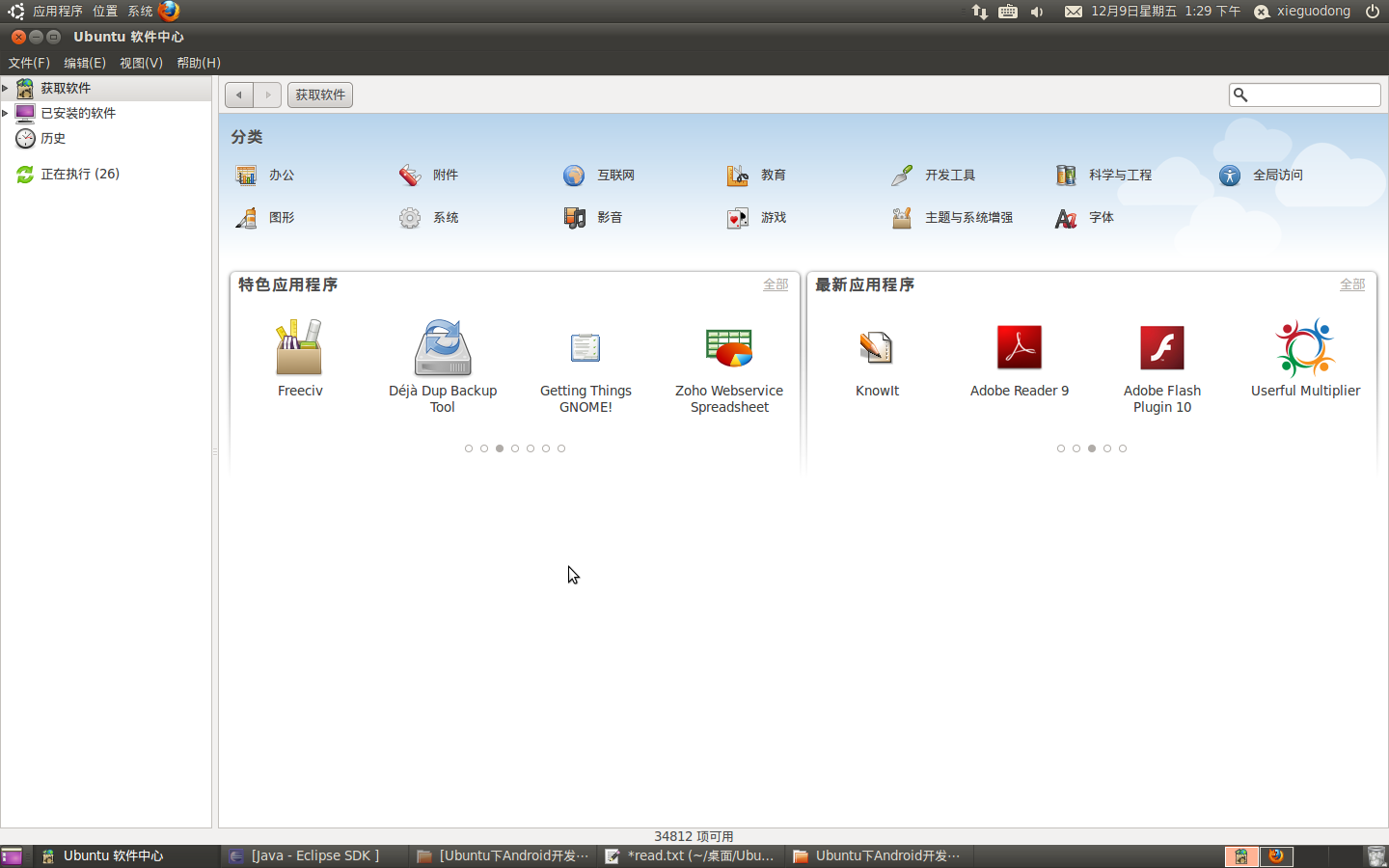The width and height of the screenshot is (1389, 868).
Task: Select first page dot of featured applications
Action: [x=469, y=448]
